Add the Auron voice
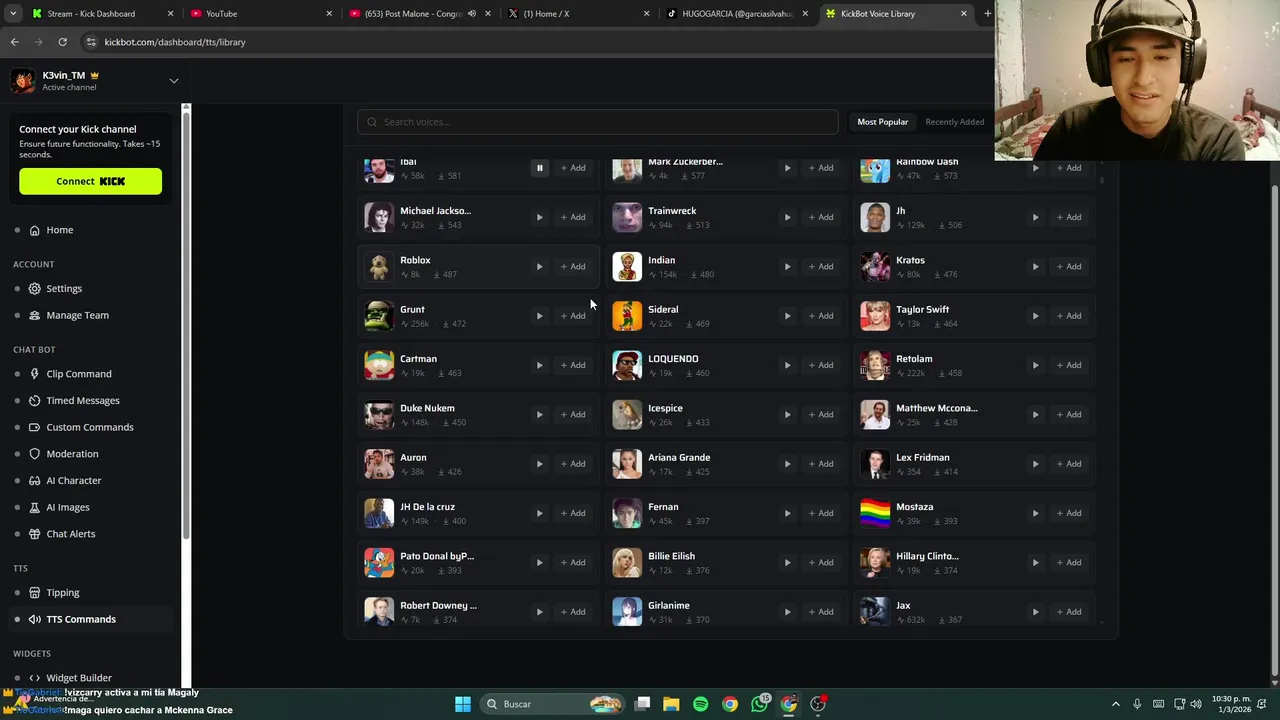Screen dimensions: 1280x720 pos(573,464)
